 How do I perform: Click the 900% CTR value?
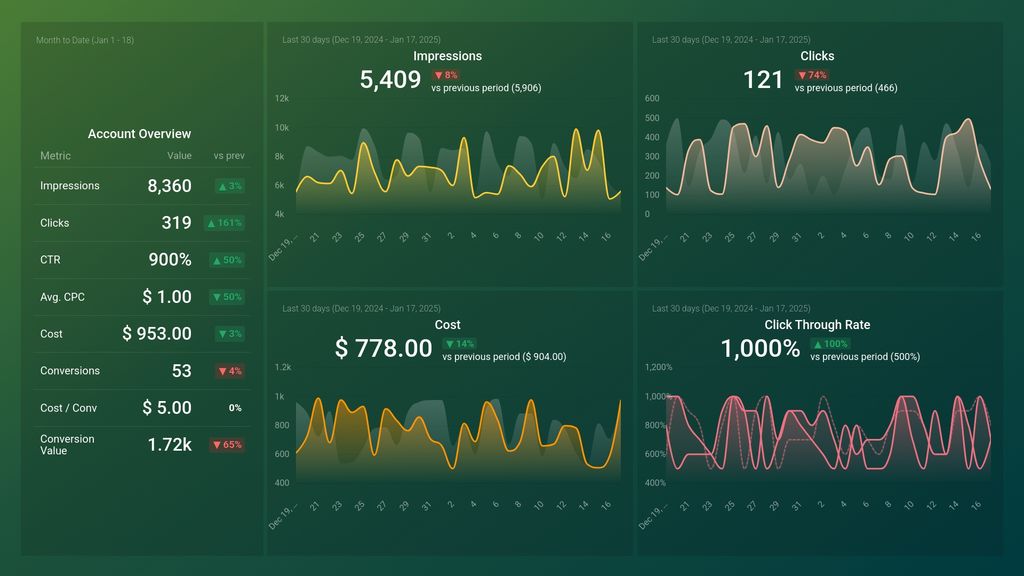click(170, 260)
